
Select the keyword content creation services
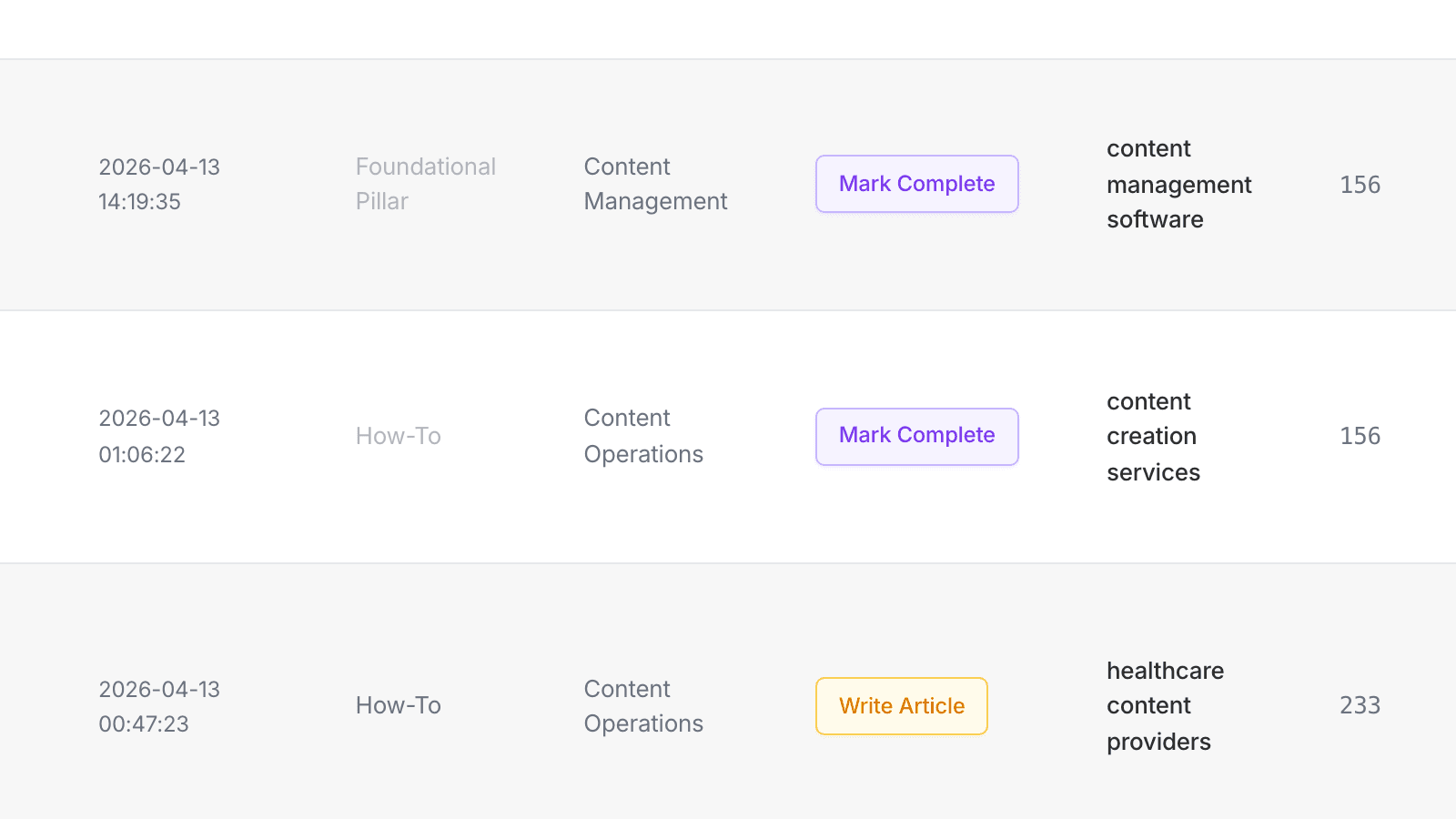1153,436
